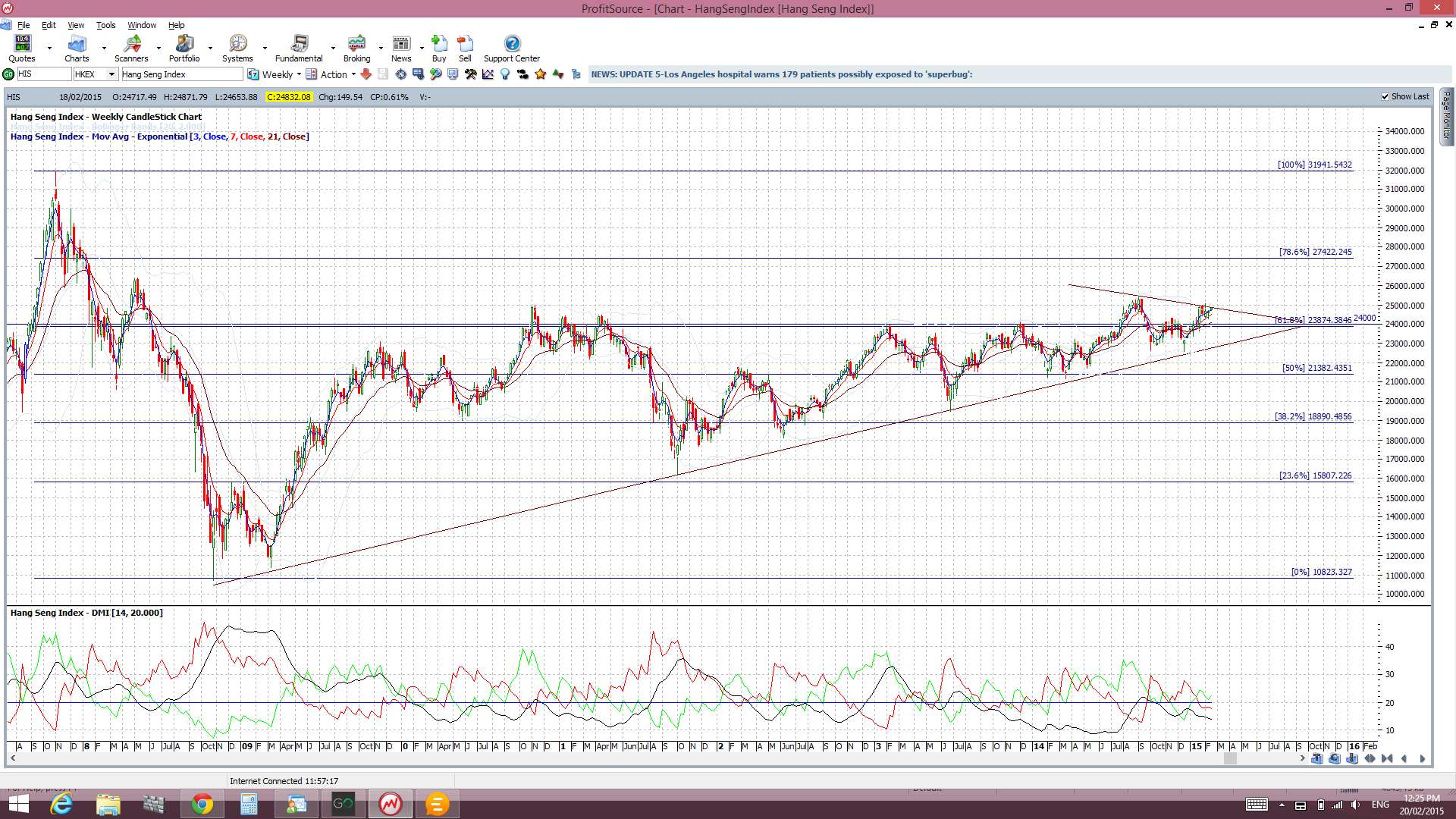Click the news headline ticker link
1456x819 pixels.
(781, 74)
